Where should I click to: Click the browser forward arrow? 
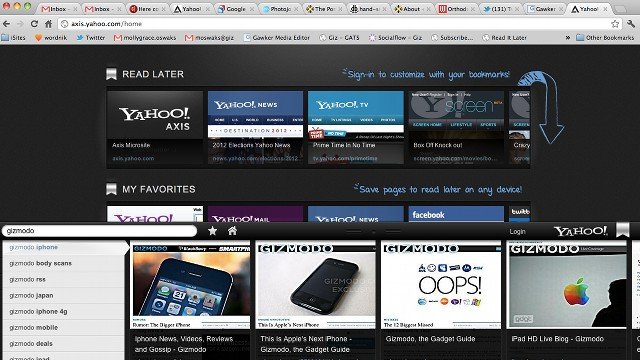[20, 24]
